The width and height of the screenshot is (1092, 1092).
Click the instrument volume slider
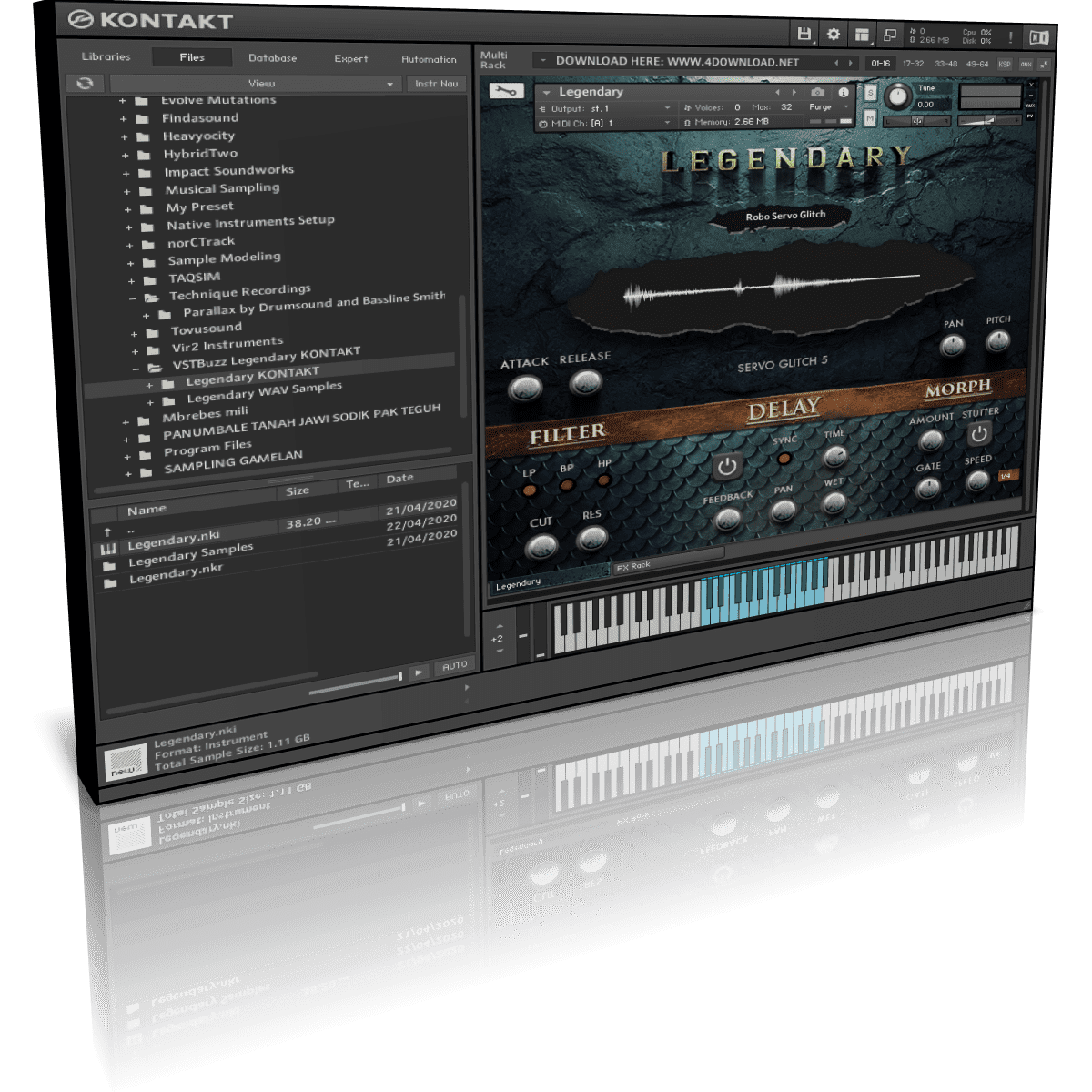pos(990,121)
